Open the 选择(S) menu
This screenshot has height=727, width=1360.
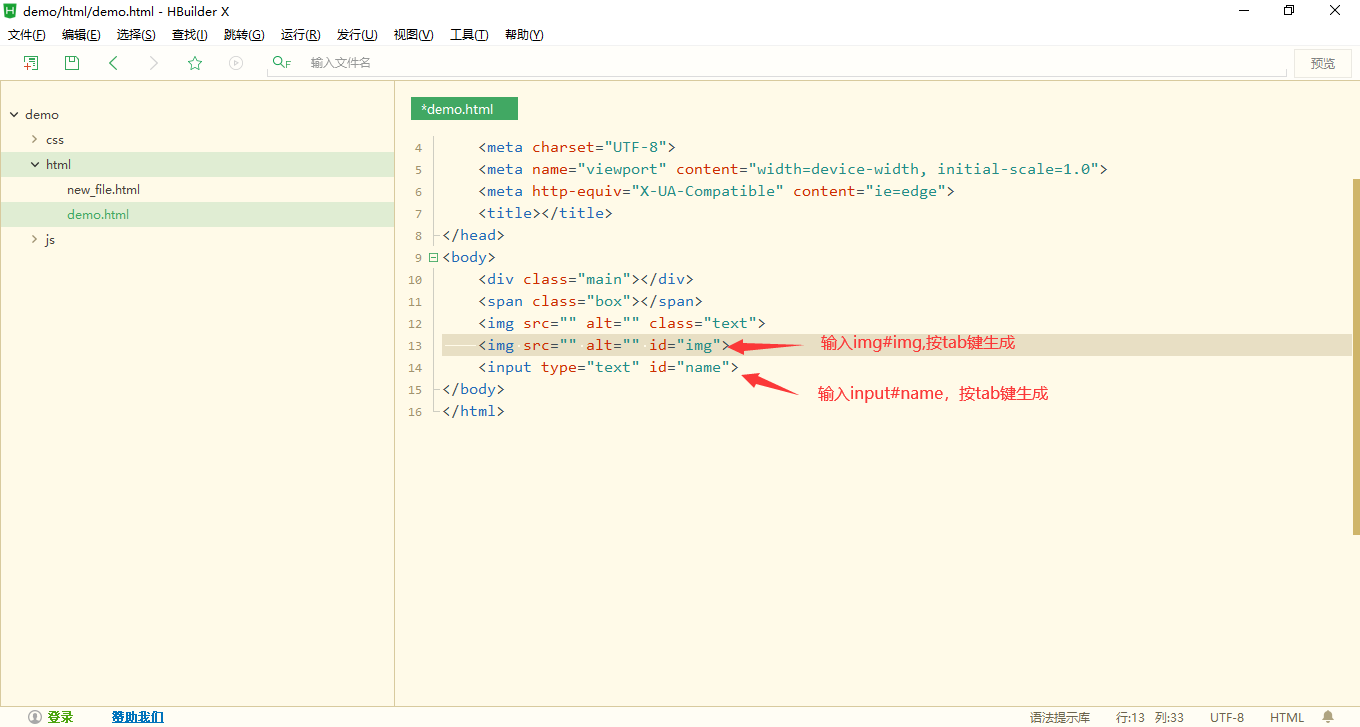136,35
